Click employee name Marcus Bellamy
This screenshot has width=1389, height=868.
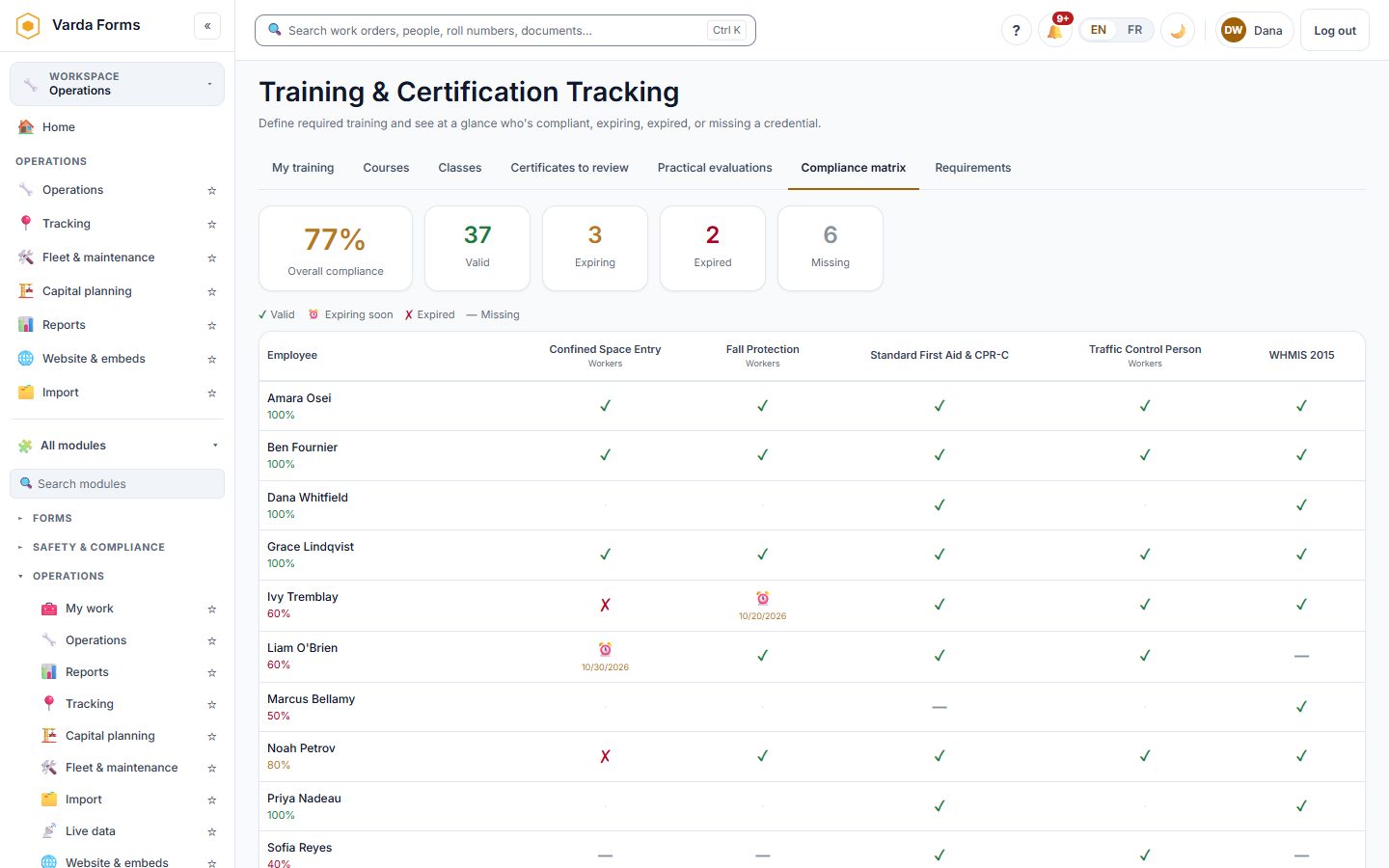311,699
